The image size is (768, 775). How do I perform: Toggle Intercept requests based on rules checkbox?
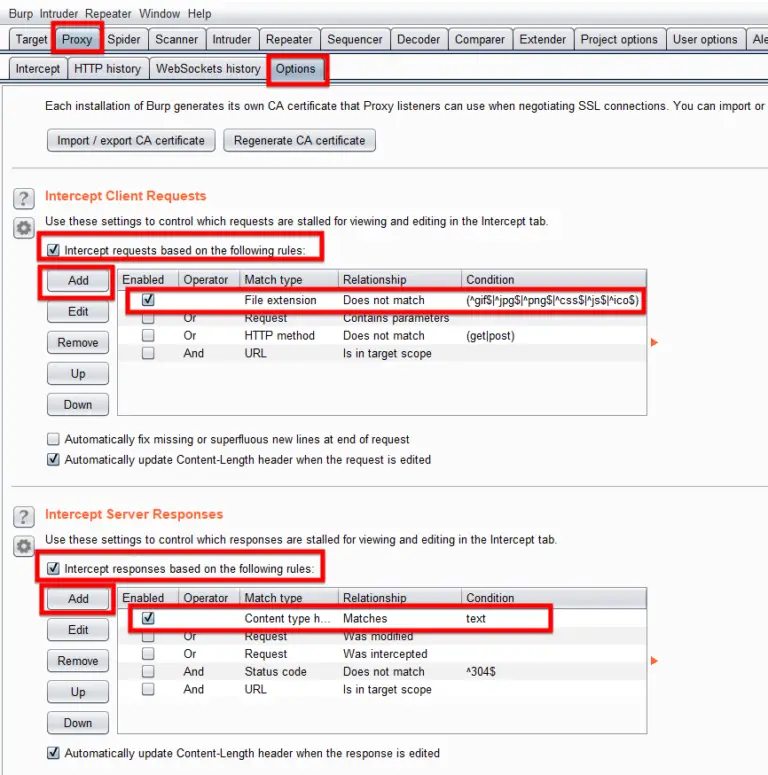(x=53, y=250)
